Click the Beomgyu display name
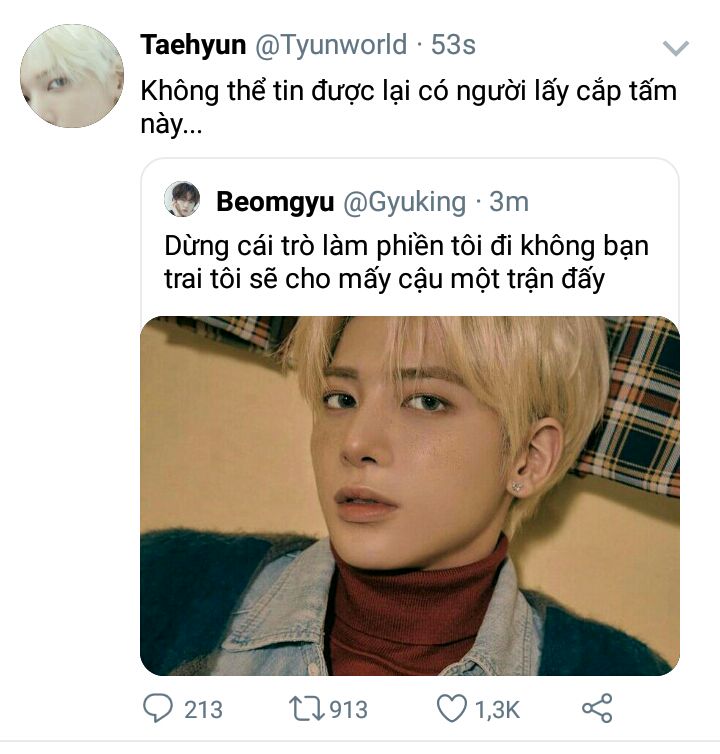This screenshot has width=720, height=754. [275, 201]
